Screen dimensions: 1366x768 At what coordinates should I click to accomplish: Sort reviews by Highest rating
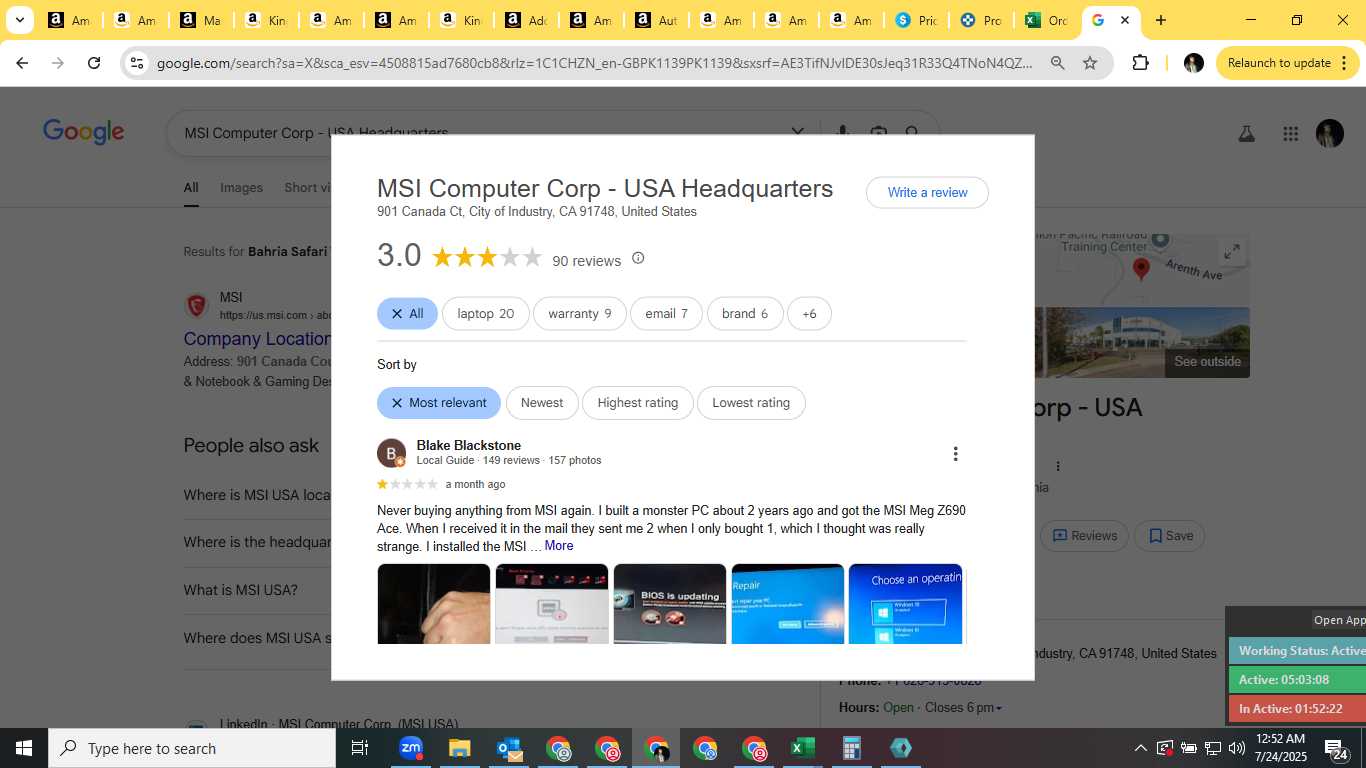637,402
